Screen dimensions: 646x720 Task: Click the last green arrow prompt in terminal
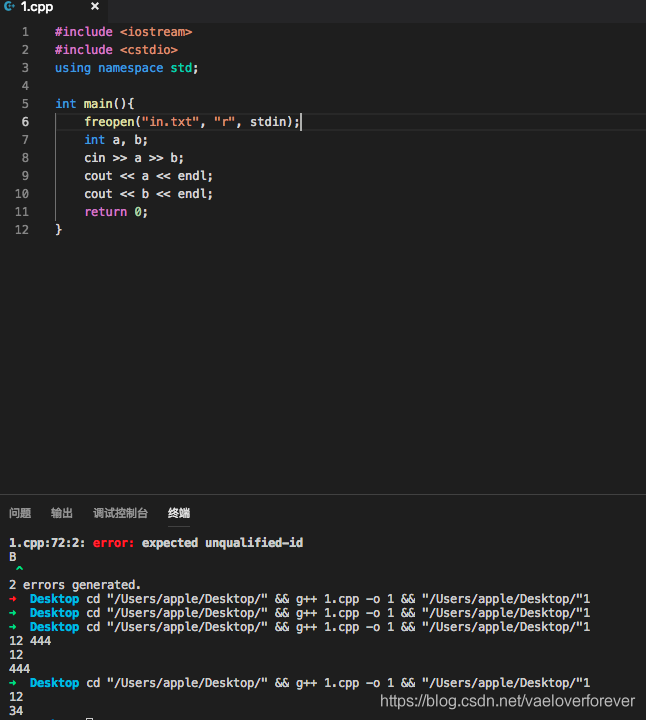click(13, 683)
